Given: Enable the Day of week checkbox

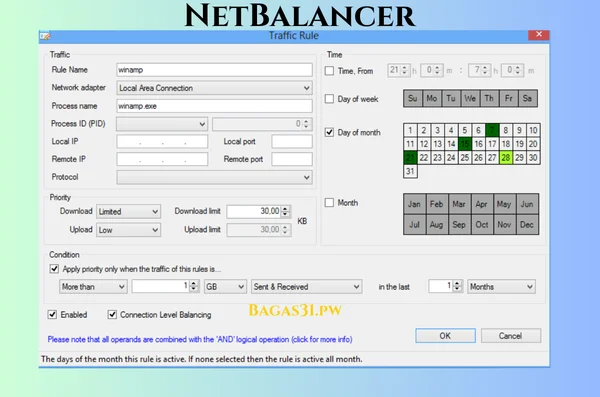Looking at the screenshot, I should 329,99.
